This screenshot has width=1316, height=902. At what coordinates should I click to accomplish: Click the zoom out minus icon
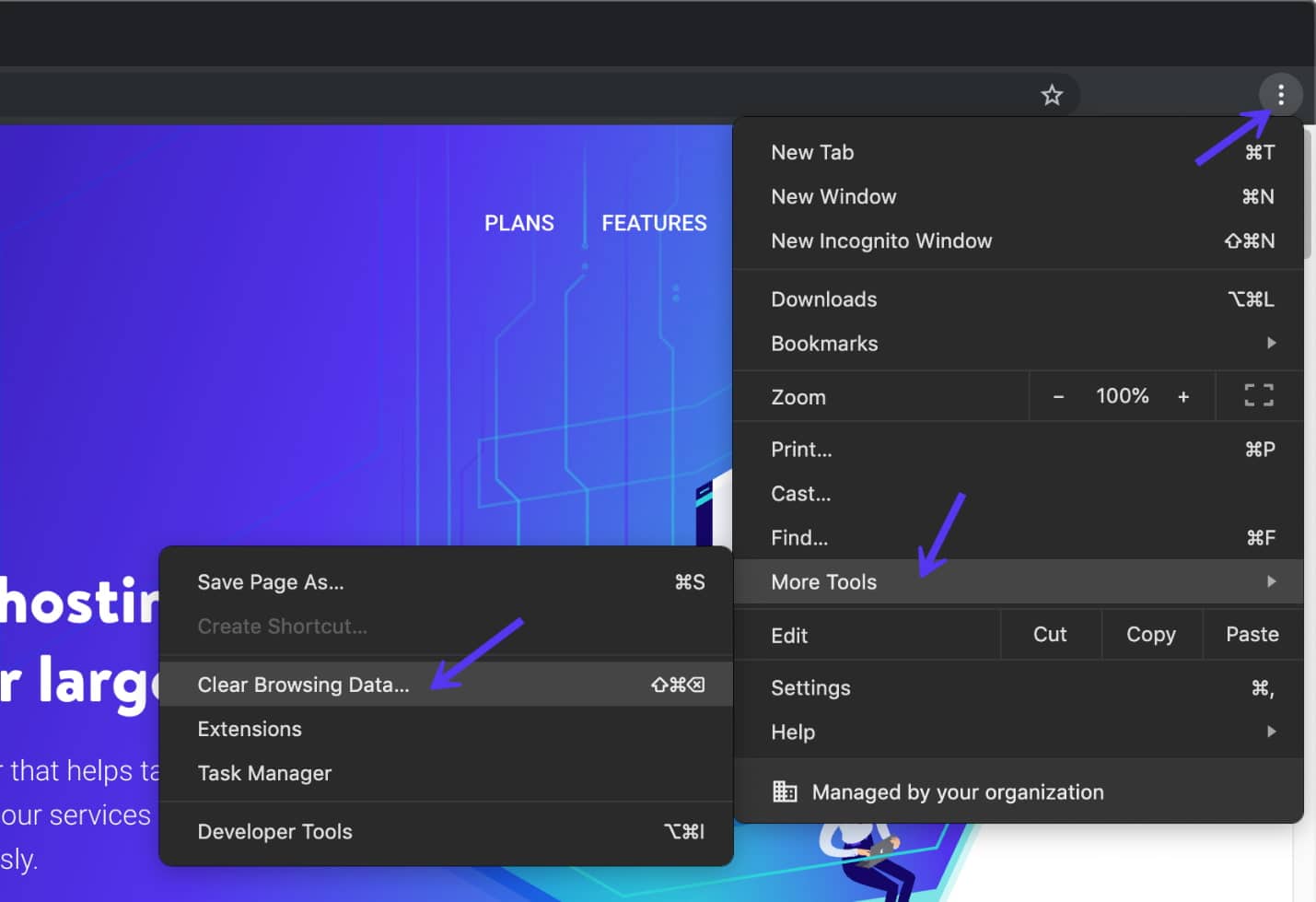click(x=1057, y=396)
